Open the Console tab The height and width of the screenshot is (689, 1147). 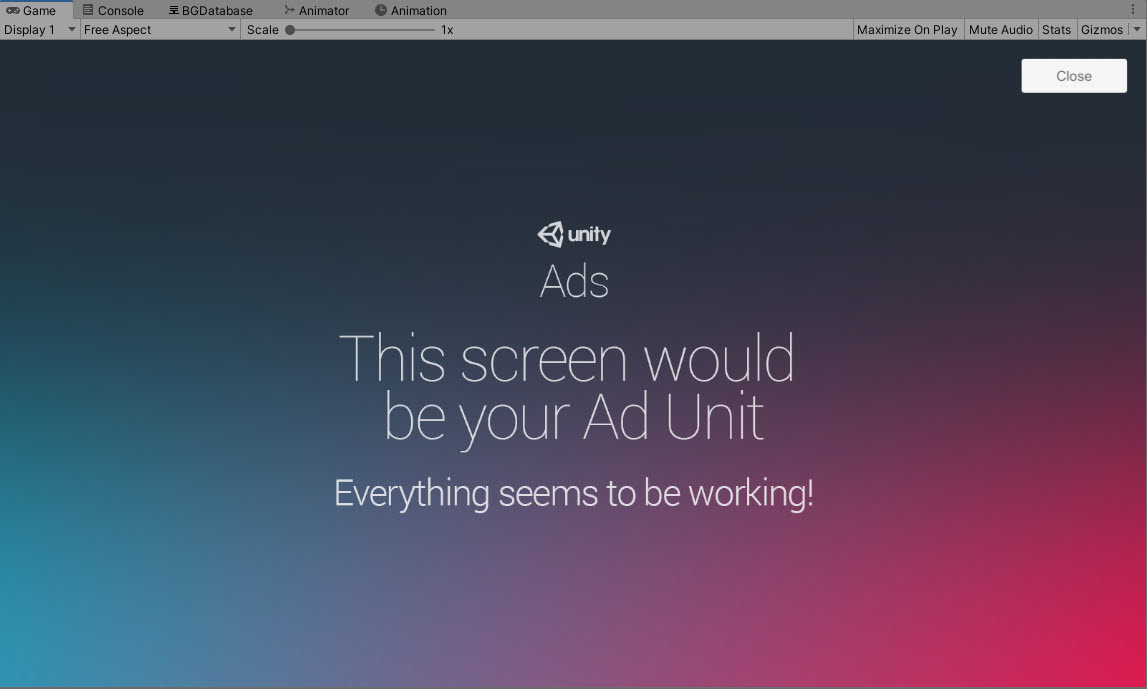[113, 10]
